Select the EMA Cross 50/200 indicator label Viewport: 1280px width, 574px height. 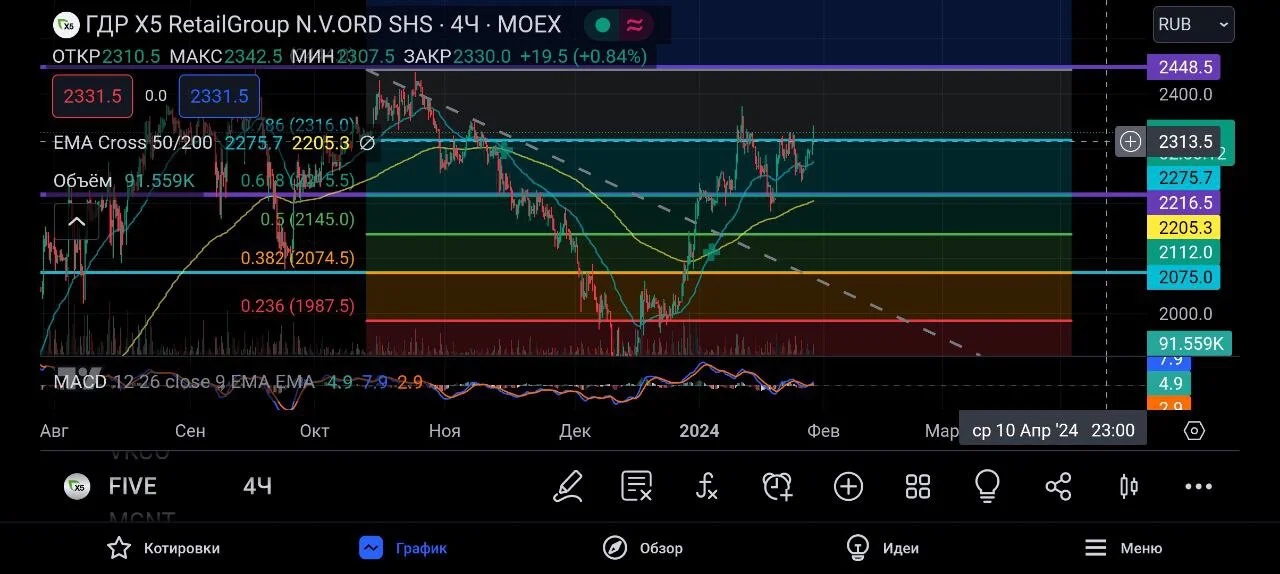pyautogui.click(x=133, y=143)
